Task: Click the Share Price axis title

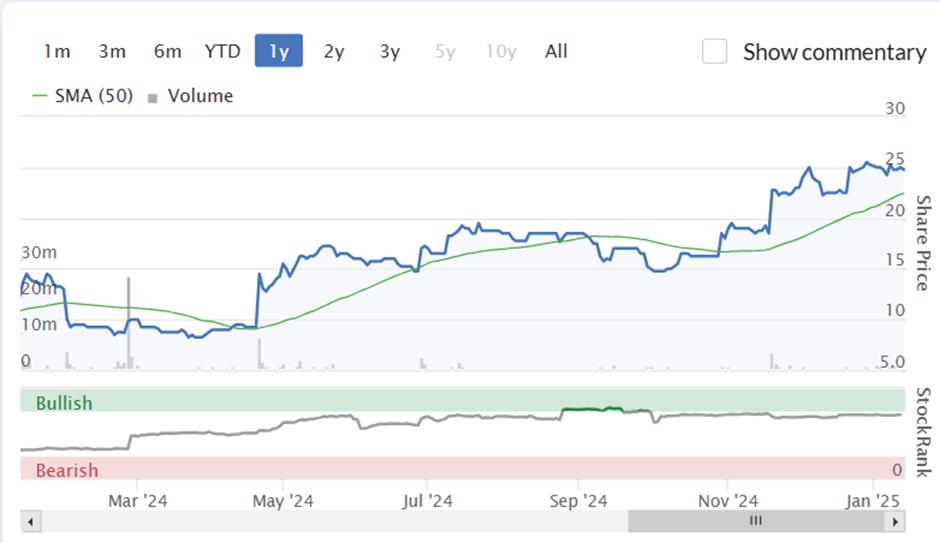Action: pyautogui.click(x=923, y=243)
